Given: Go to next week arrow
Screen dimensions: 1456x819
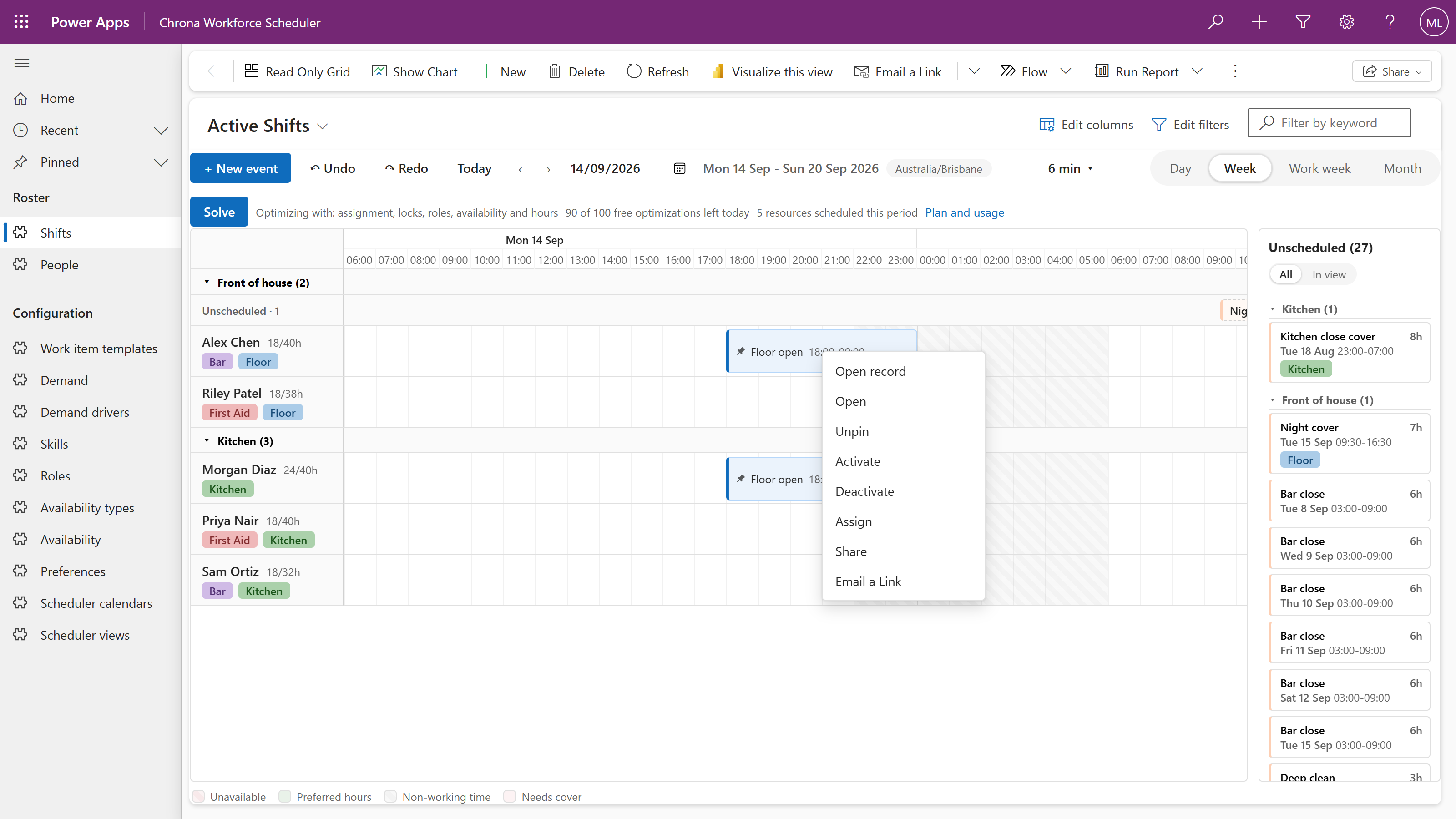Looking at the screenshot, I should (548, 169).
